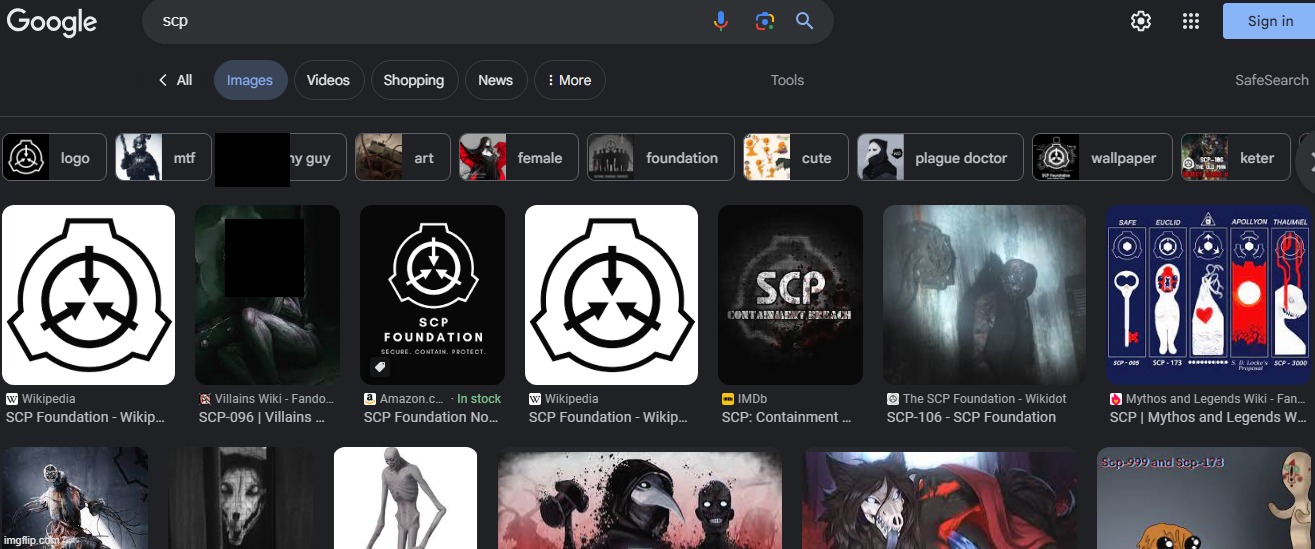Screen dimensions: 1315x549
Task: Open Google Lens image search icon
Action: click(x=764, y=21)
